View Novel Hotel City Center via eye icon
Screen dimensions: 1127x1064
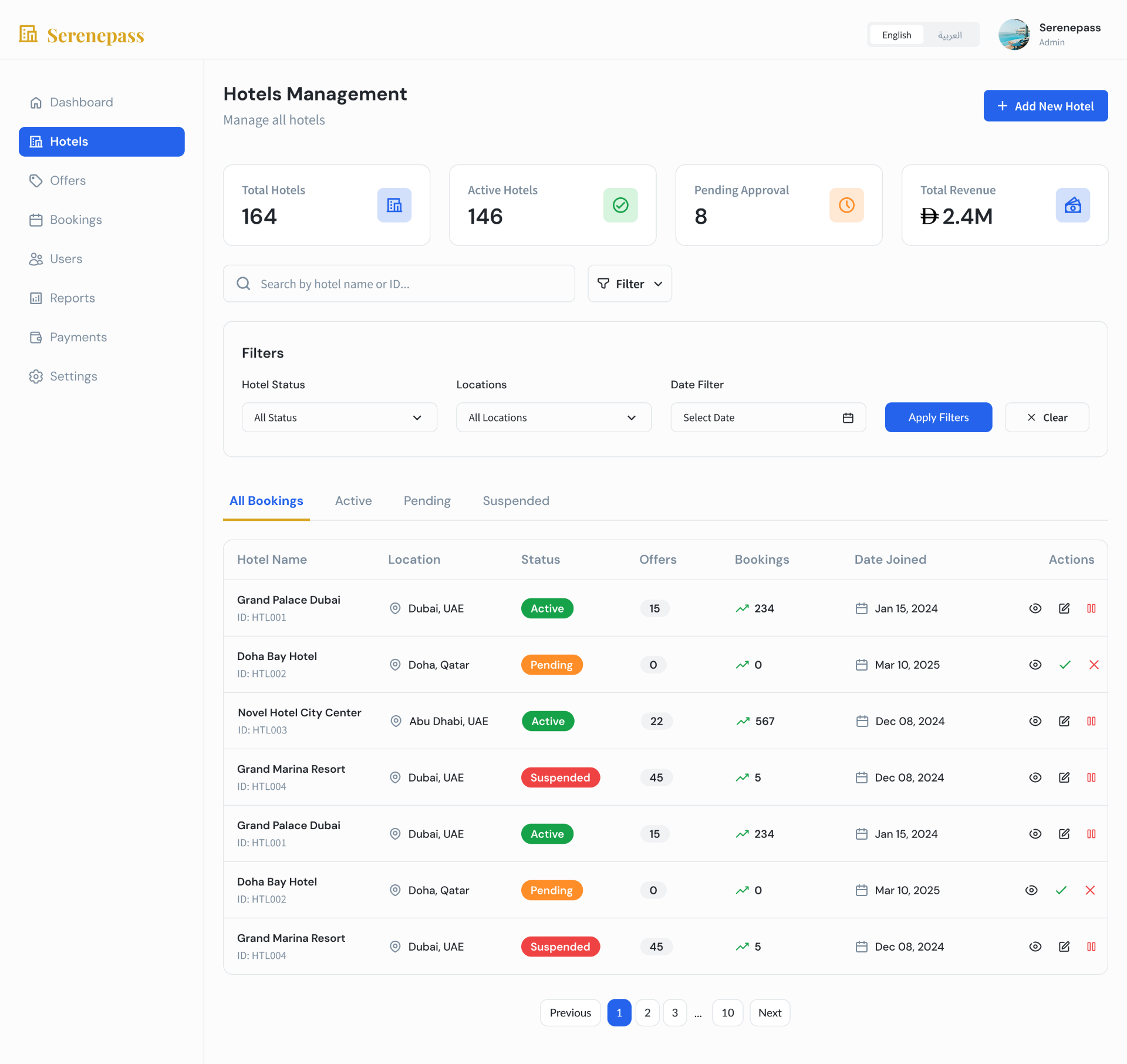[1035, 721]
